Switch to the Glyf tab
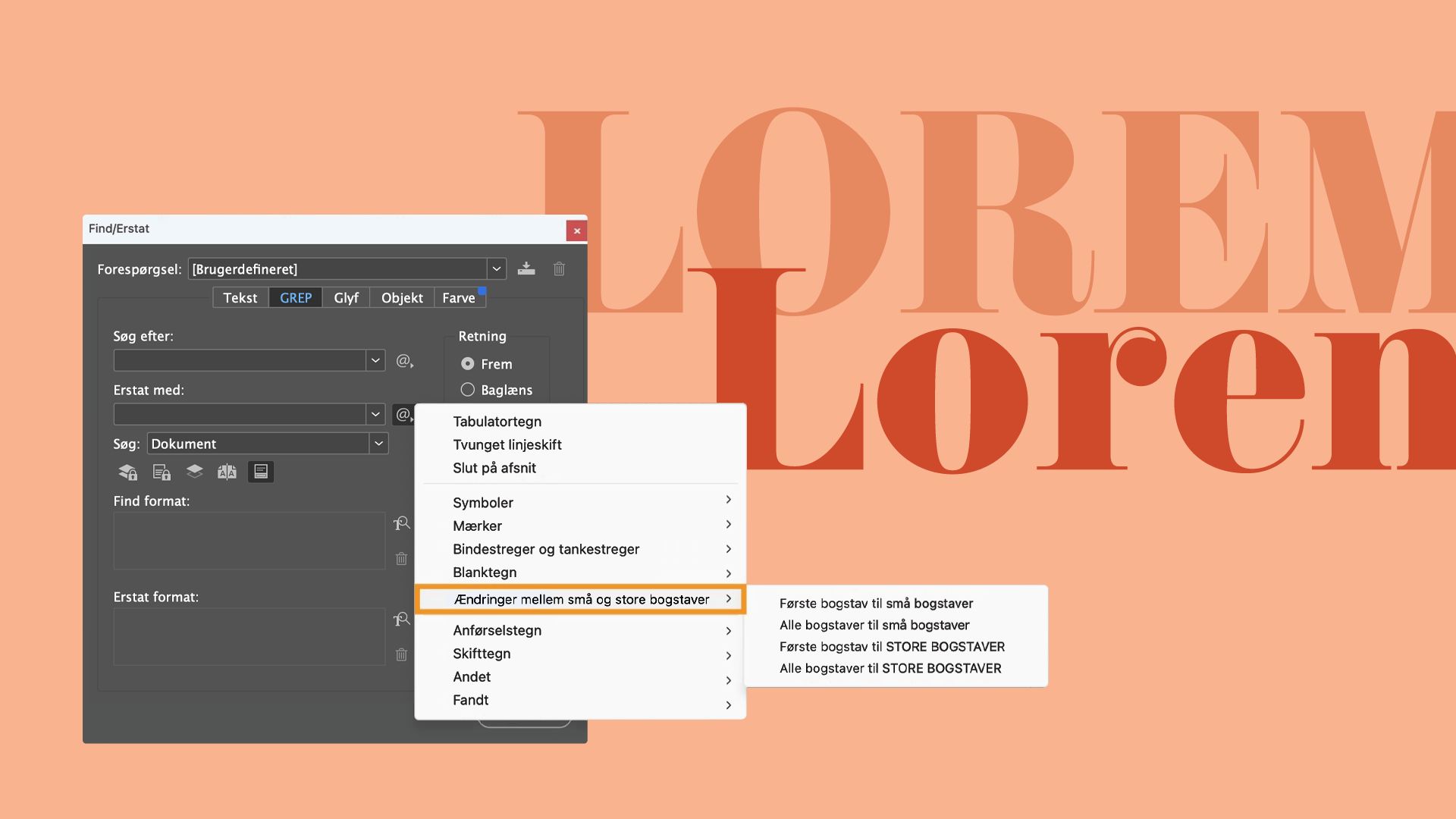 coord(346,298)
